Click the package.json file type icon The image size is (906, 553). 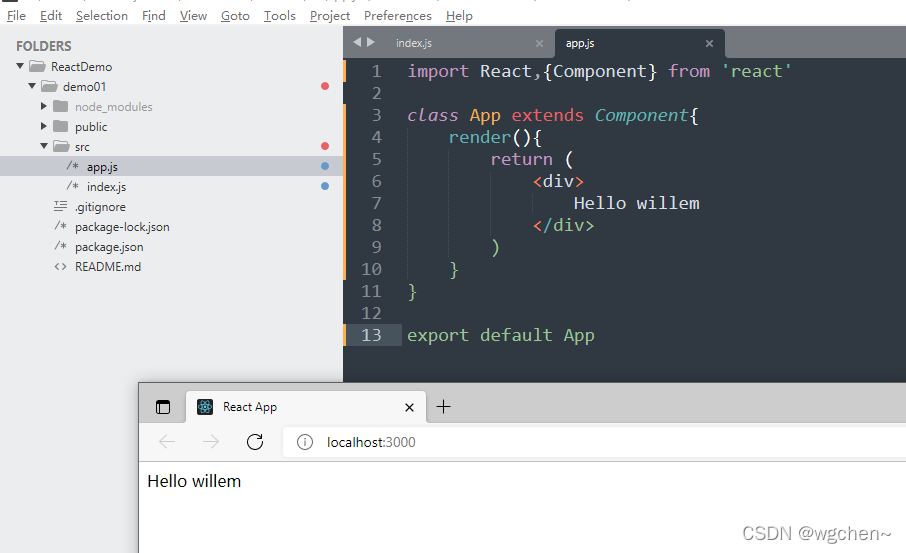point(61,246)
